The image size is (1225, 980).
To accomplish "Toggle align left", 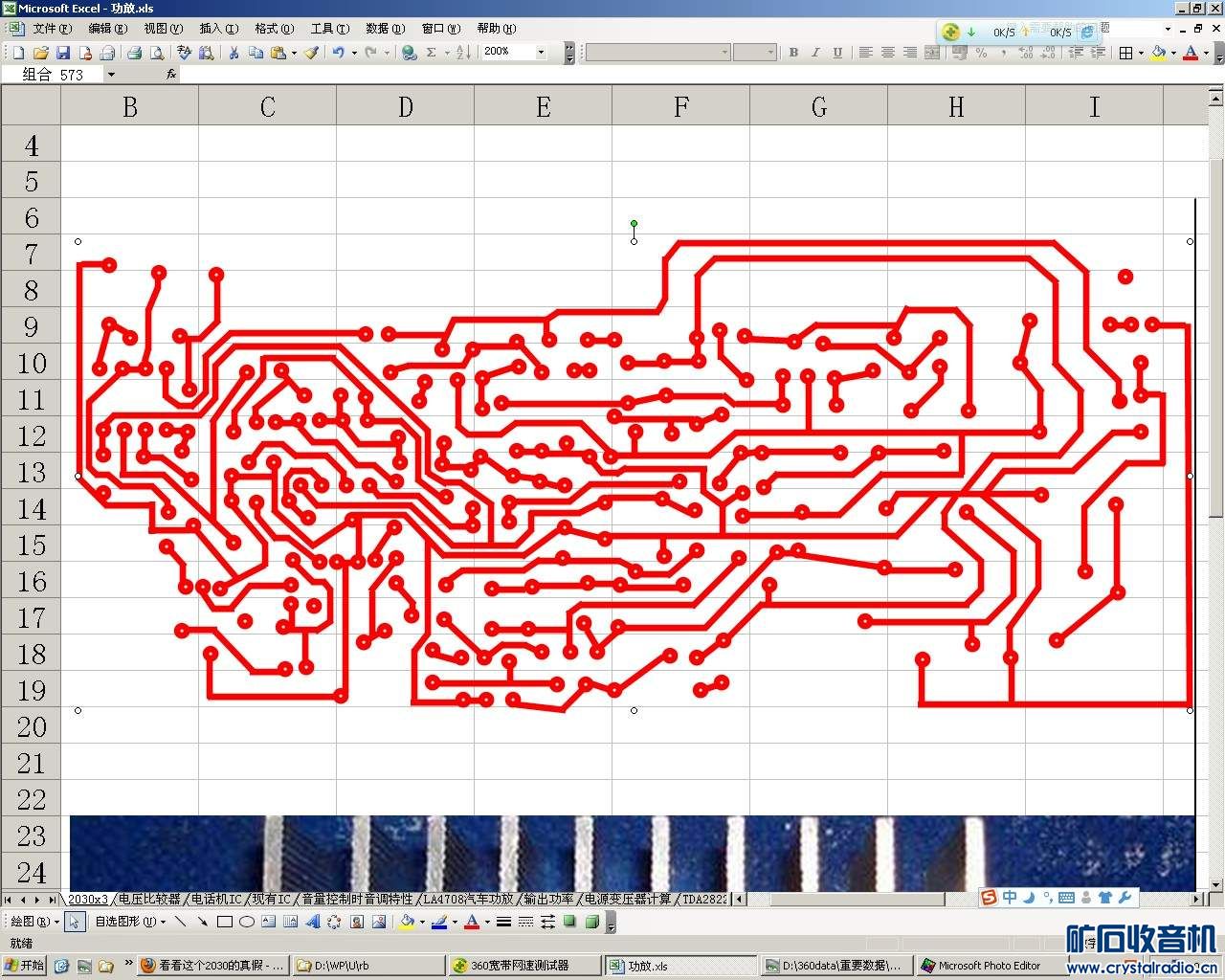I will [x=865, y=53].
